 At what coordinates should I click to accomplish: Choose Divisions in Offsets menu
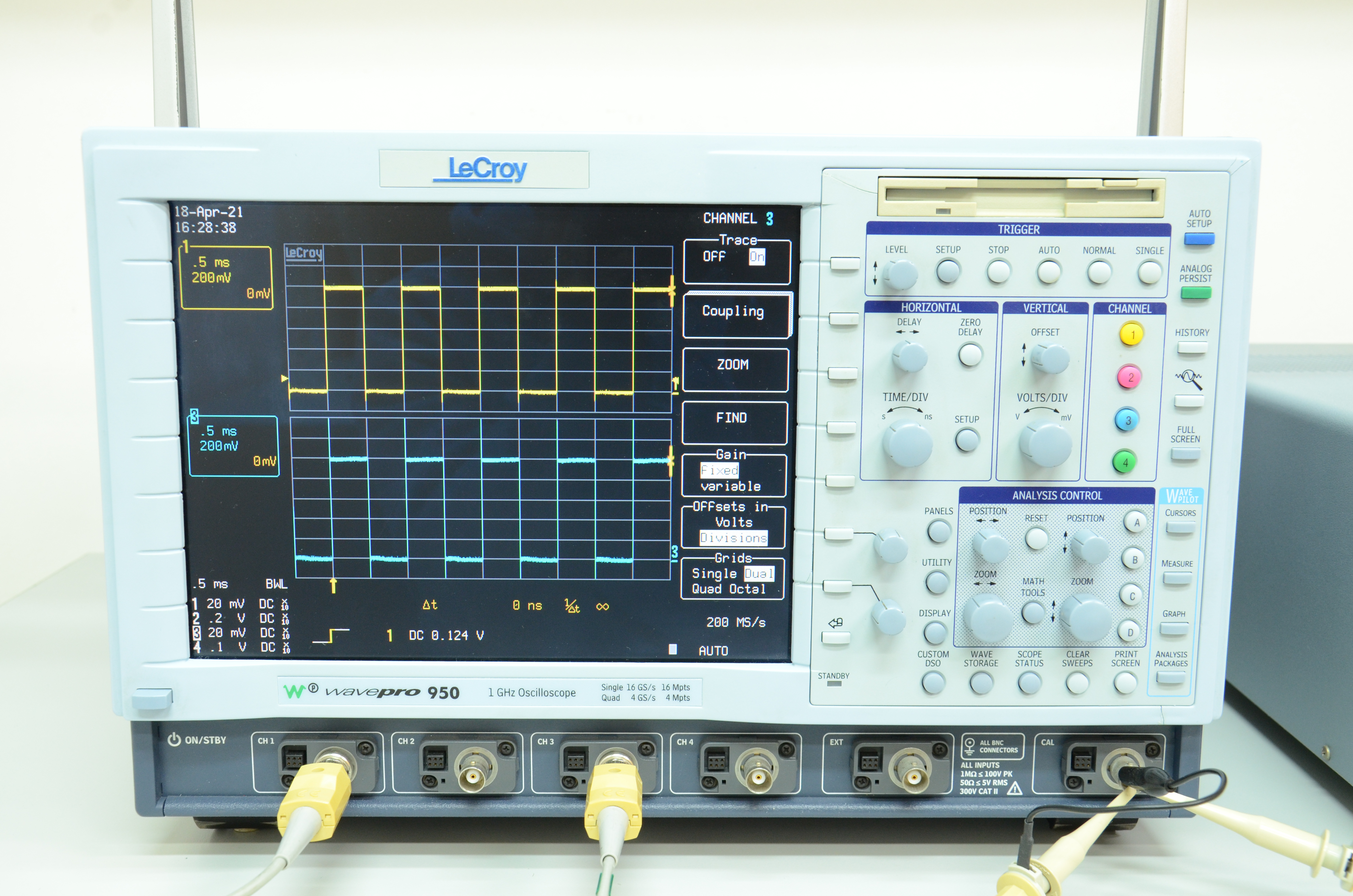[733, 538]
